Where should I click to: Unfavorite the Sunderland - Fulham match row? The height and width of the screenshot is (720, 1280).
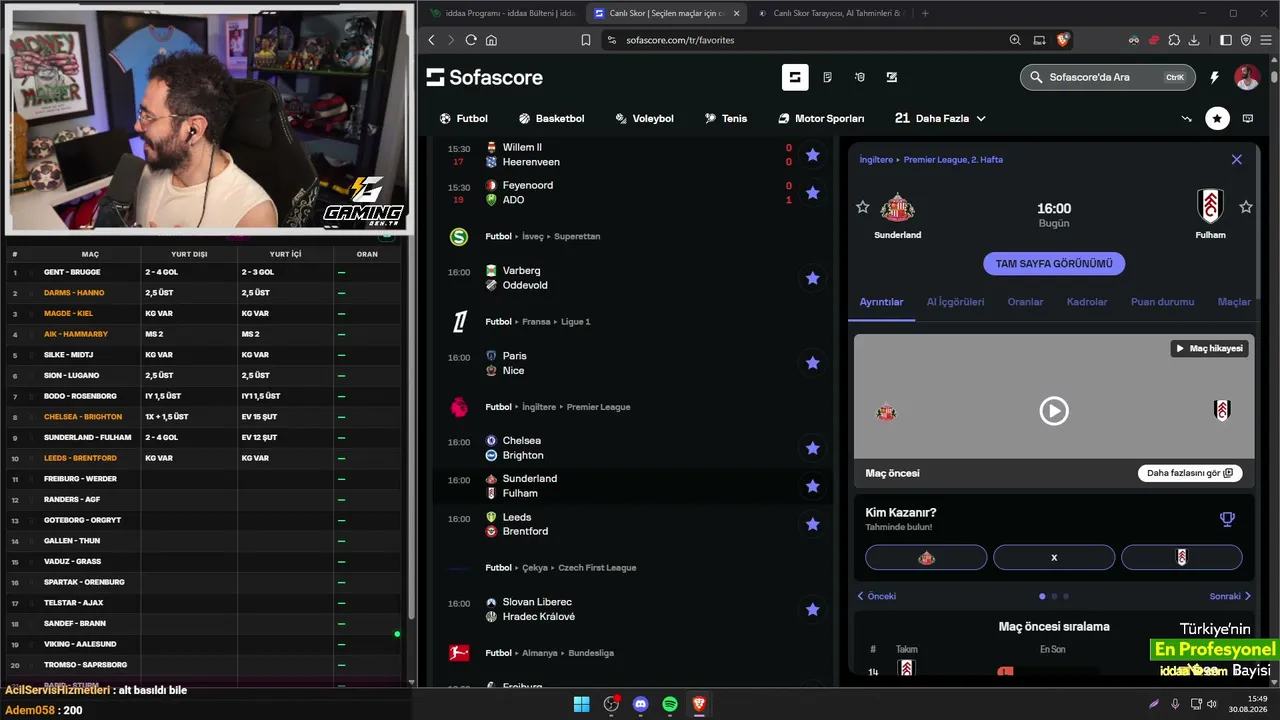(812, 486)
